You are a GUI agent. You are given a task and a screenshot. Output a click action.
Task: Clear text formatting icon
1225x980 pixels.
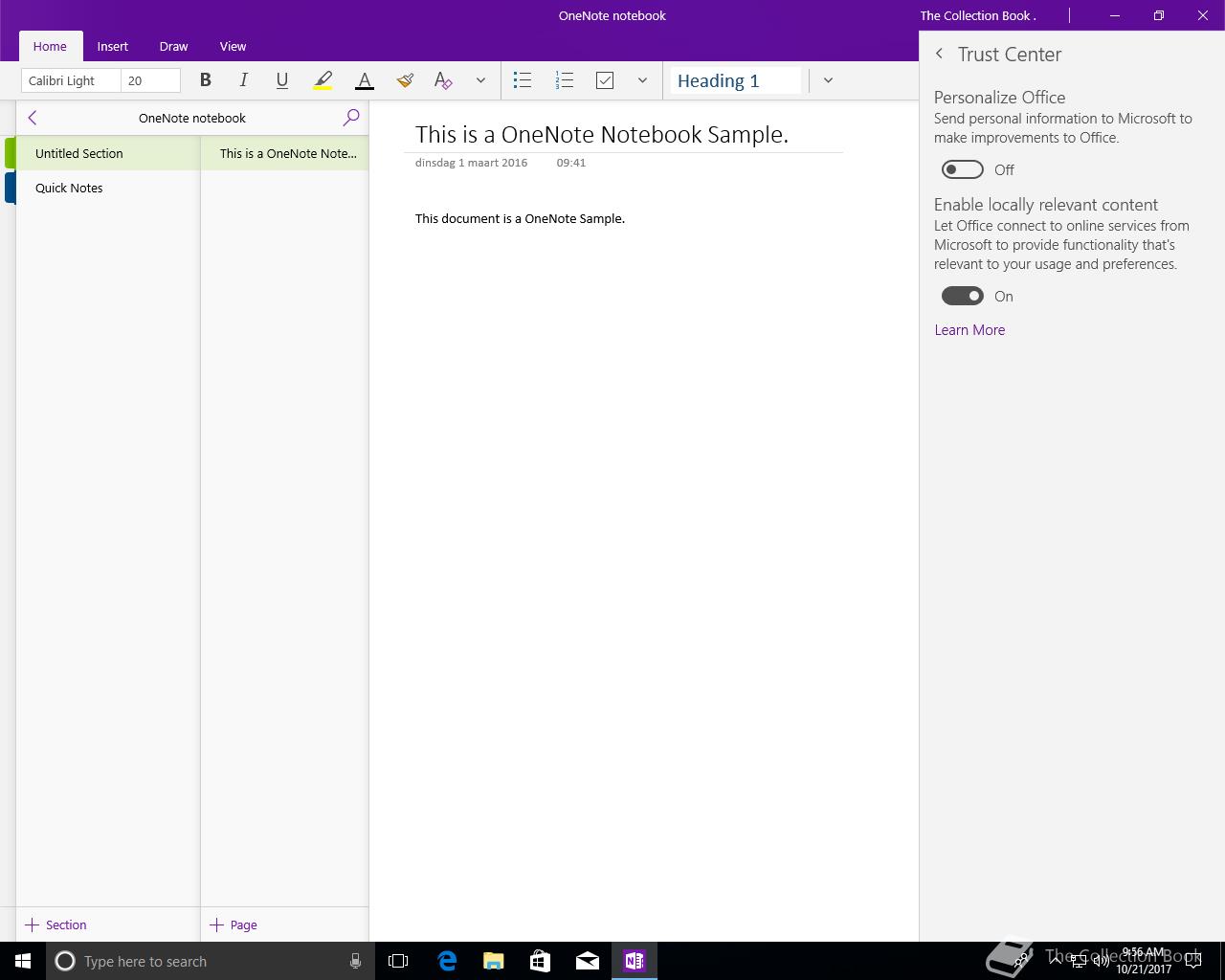[x=442, y=80]
